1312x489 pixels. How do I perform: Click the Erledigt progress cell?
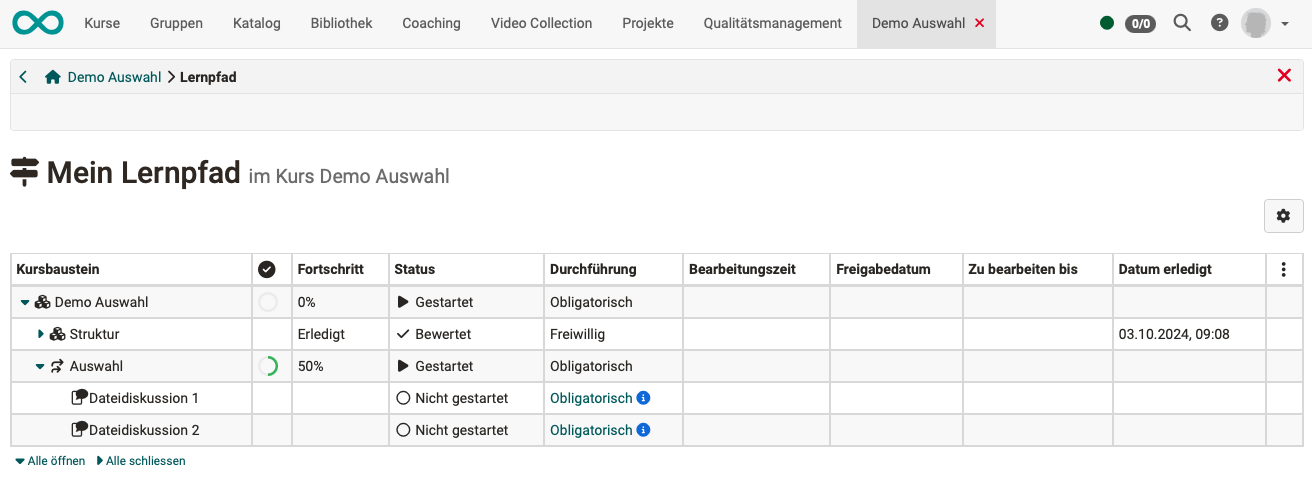point(321,334)
